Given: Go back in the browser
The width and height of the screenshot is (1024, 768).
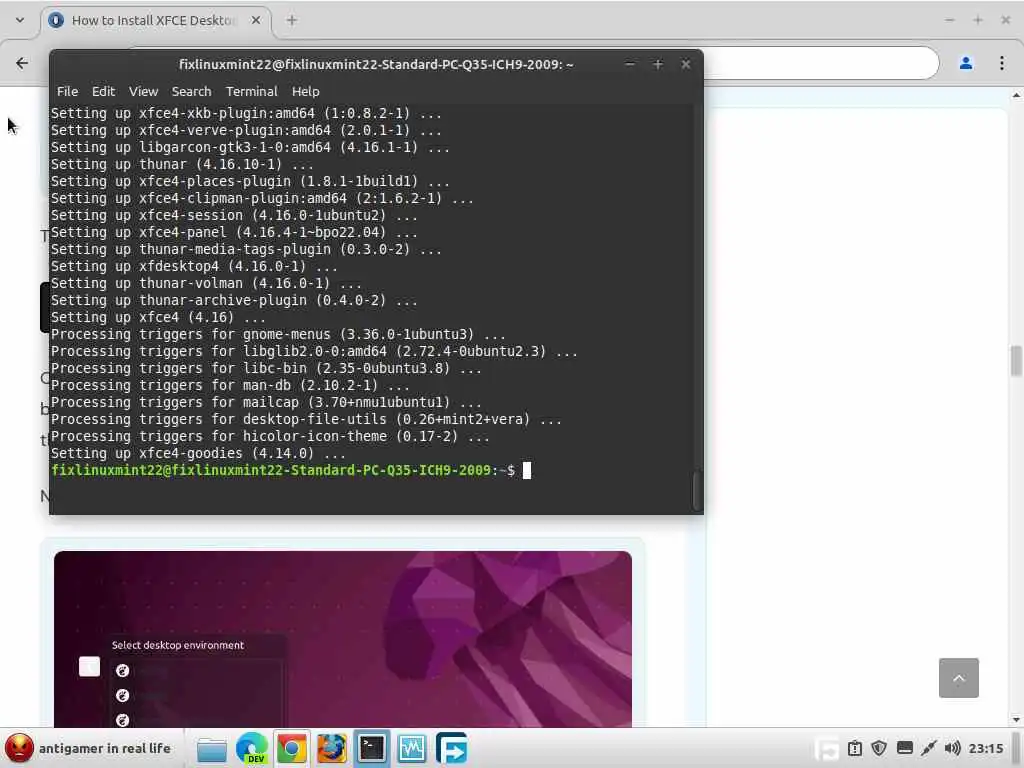Looking at the screenshot, I should (x=22, y=63).
